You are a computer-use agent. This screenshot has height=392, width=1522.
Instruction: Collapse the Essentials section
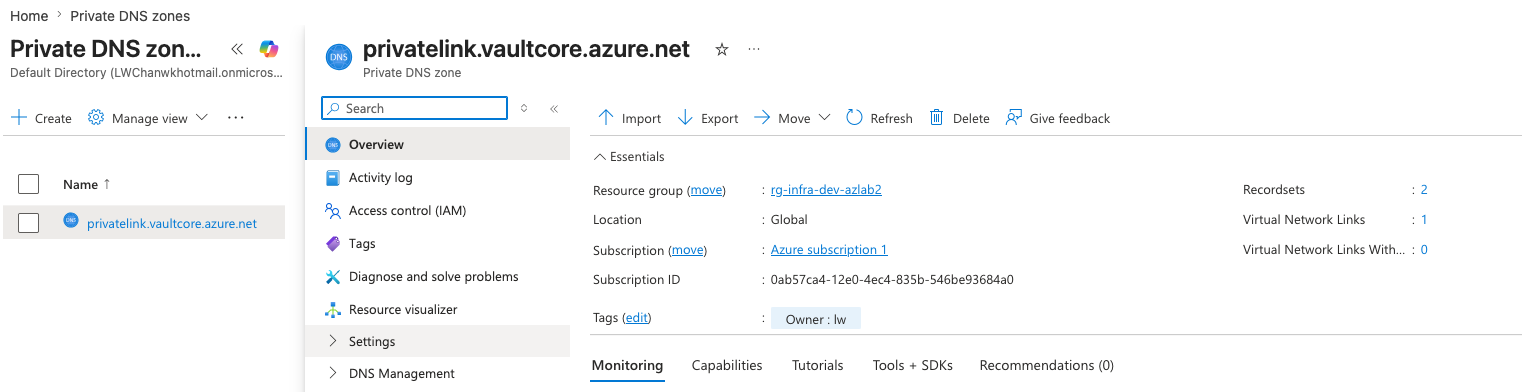coord(629,157)
